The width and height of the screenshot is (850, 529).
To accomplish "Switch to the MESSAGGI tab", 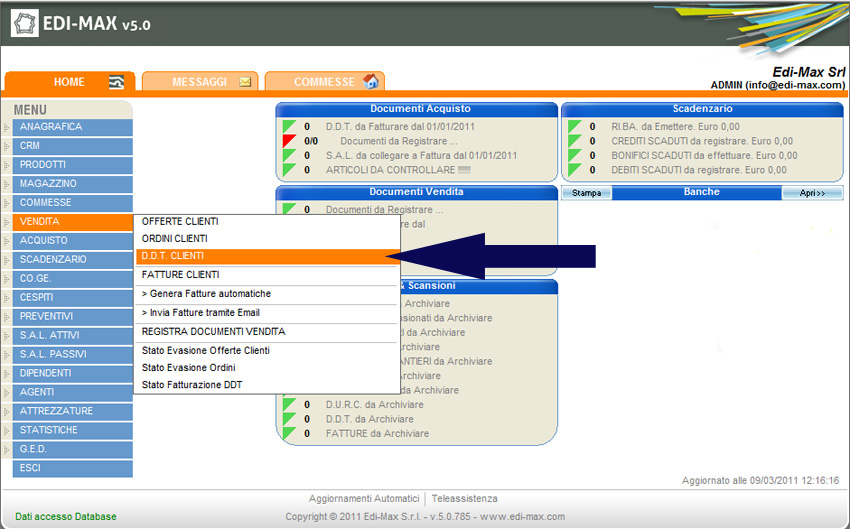I will click(x=198, y=82).
